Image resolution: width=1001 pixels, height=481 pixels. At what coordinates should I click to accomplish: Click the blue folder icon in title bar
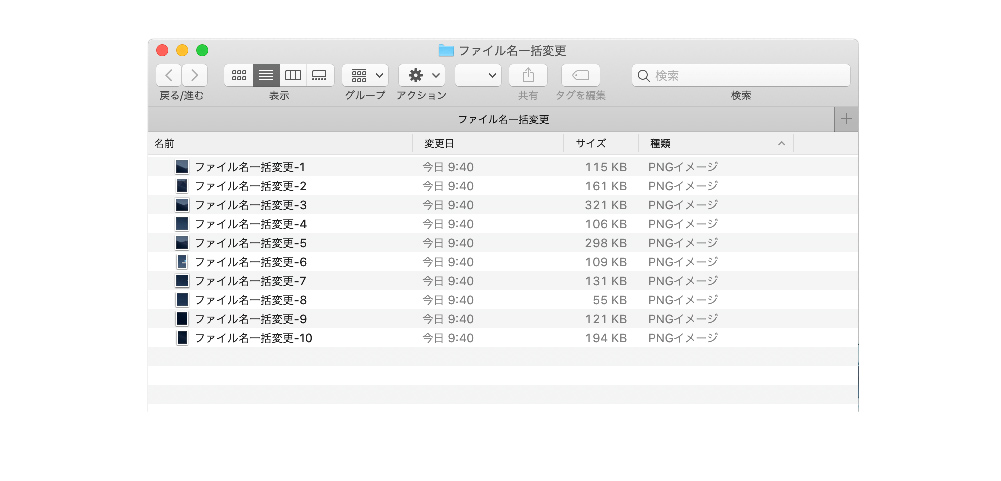click(x=446, y=50)
